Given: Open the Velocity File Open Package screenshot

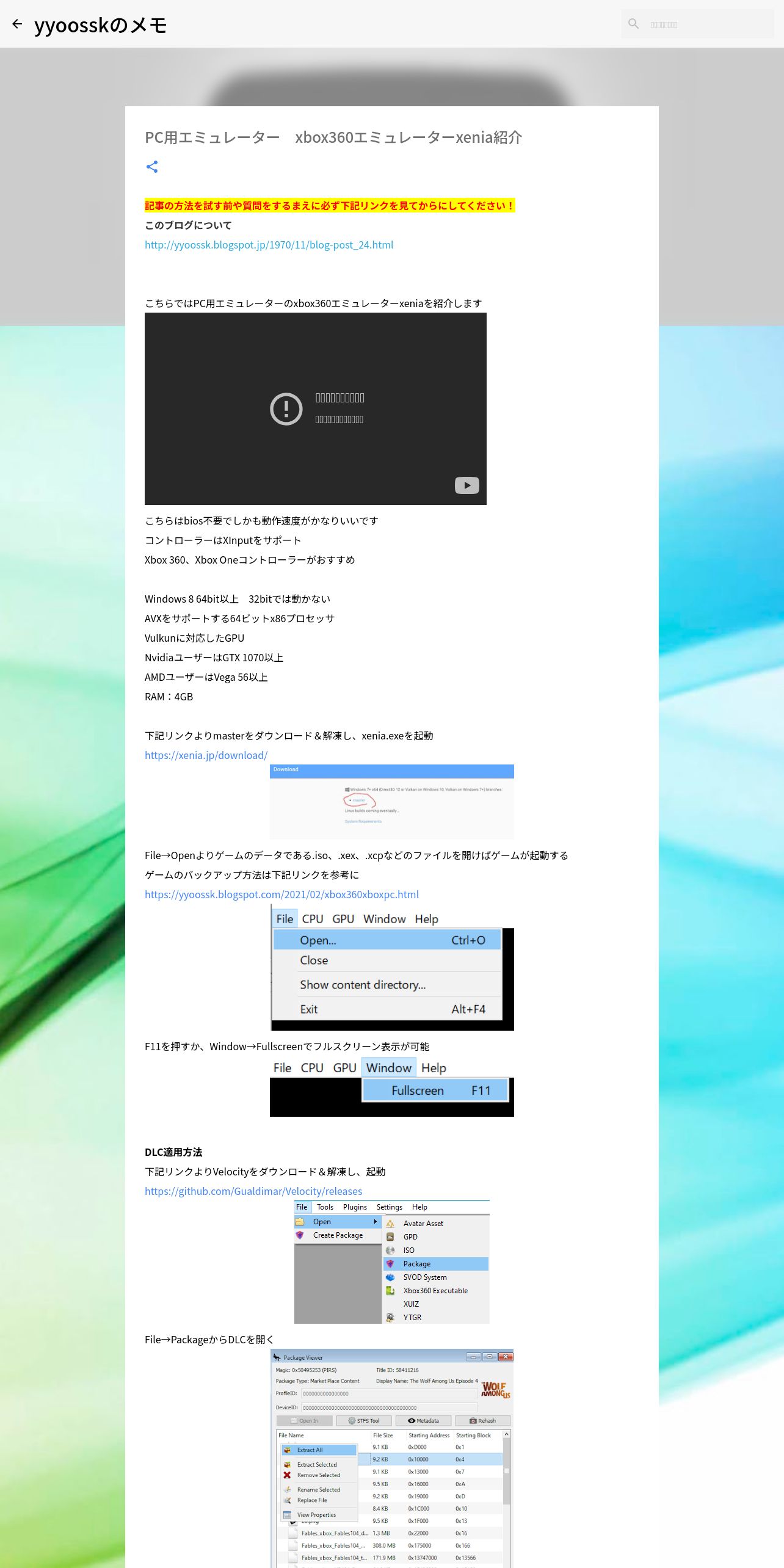Looking at the screenshot, I should [x=392, y=1262].
